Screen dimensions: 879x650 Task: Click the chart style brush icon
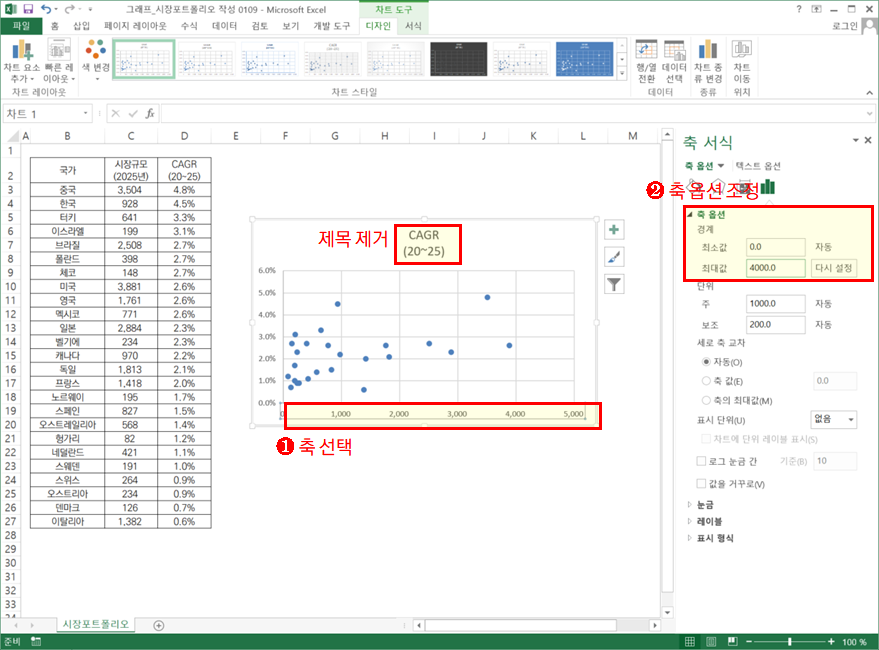pos(614,256)
